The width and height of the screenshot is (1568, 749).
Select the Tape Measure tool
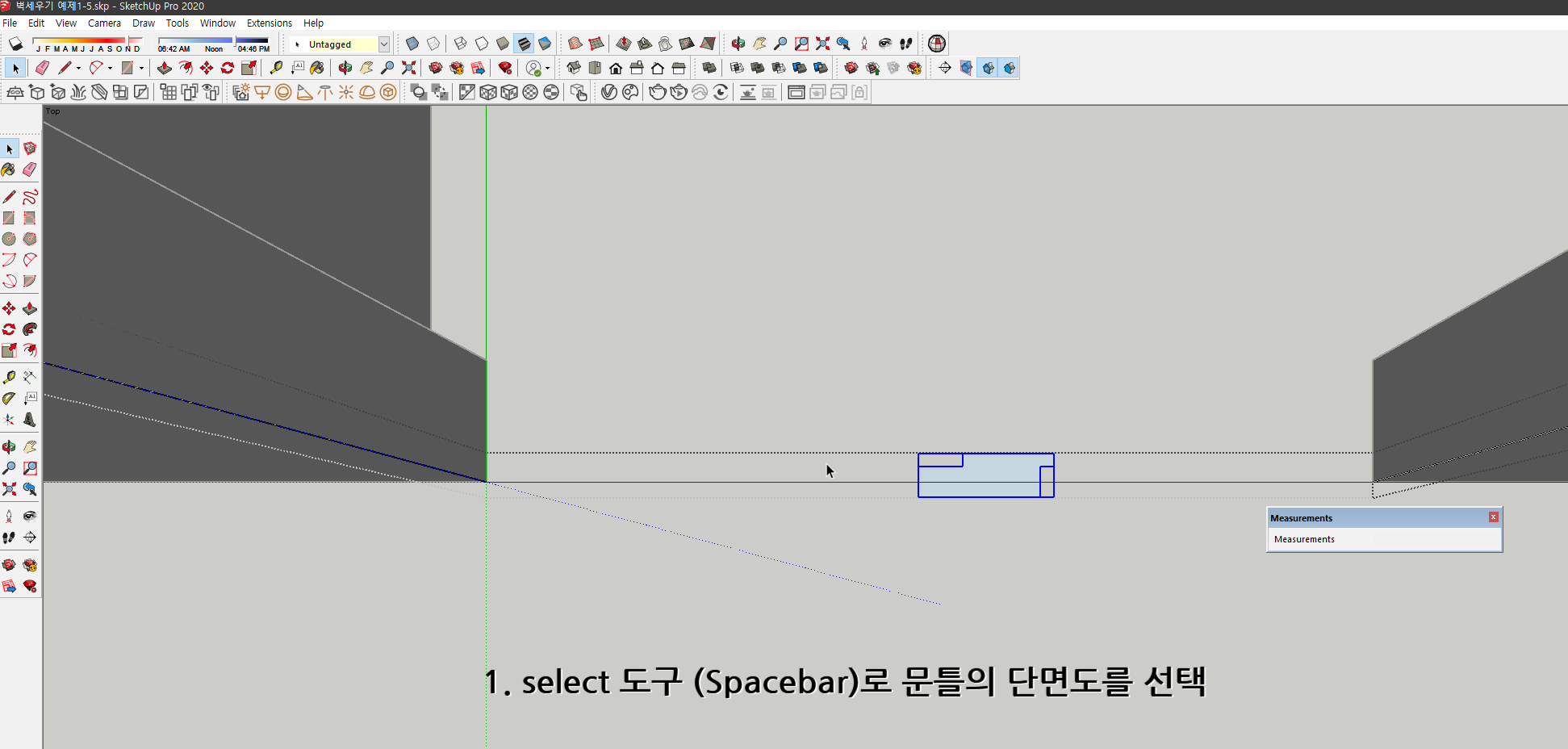pyautogui.click(x=276, y=68)
